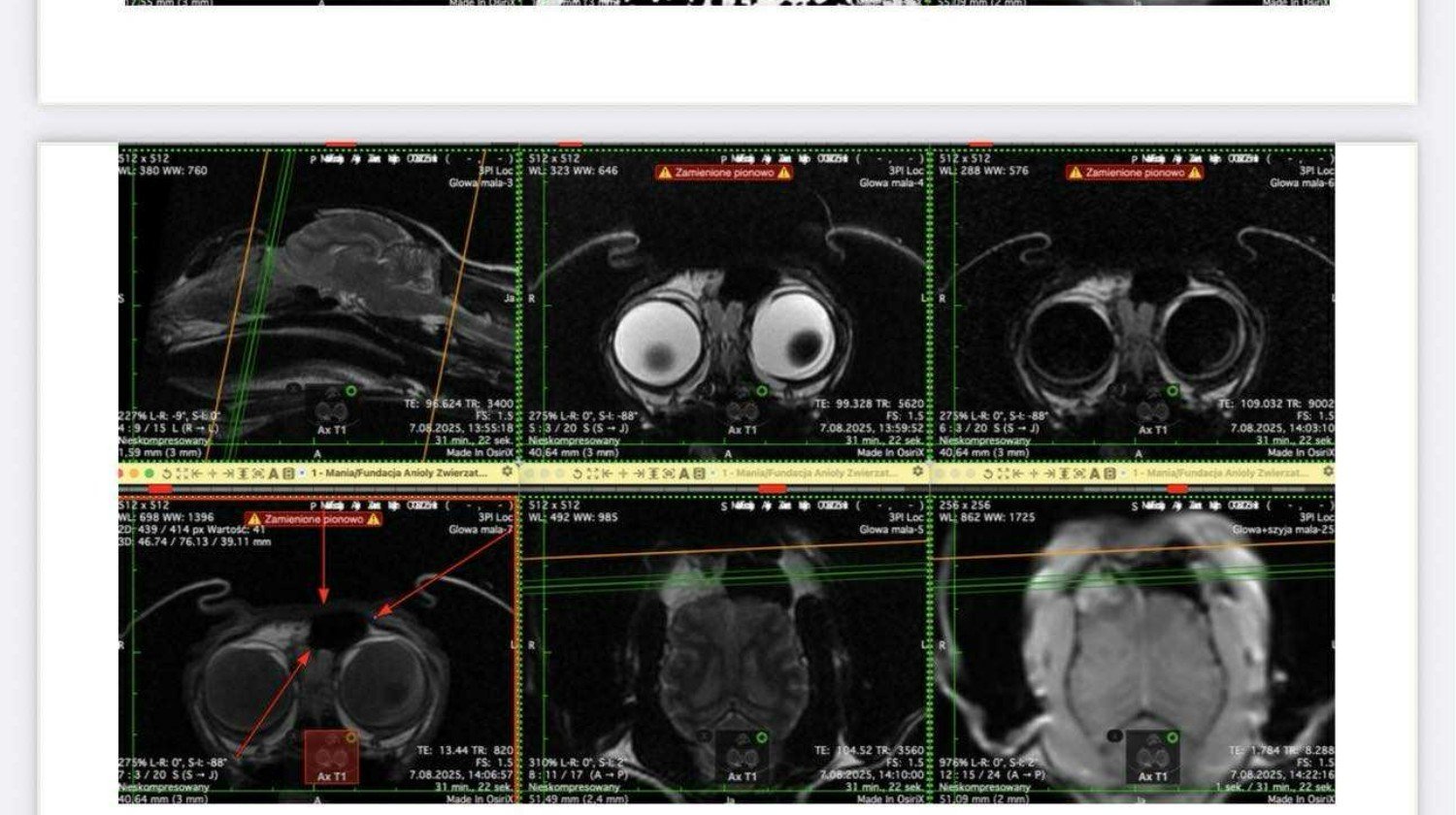Click the boxed B icon in Glowa mala-5 toolbar
Image resolution: width=1456 pixels, height=815 pixels.
(x=699, y=473)
